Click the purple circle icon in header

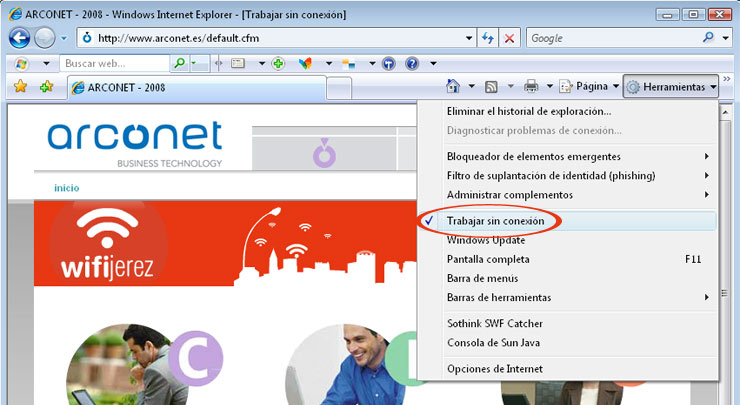coord(325,153)
